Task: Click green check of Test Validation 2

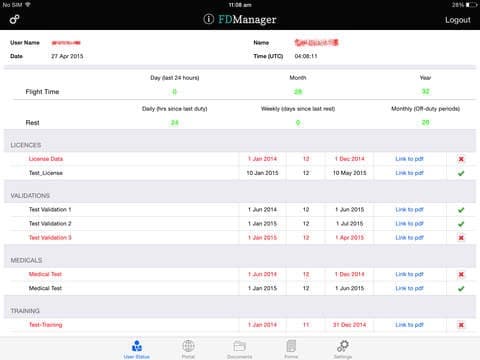Action: click(461, 224)
